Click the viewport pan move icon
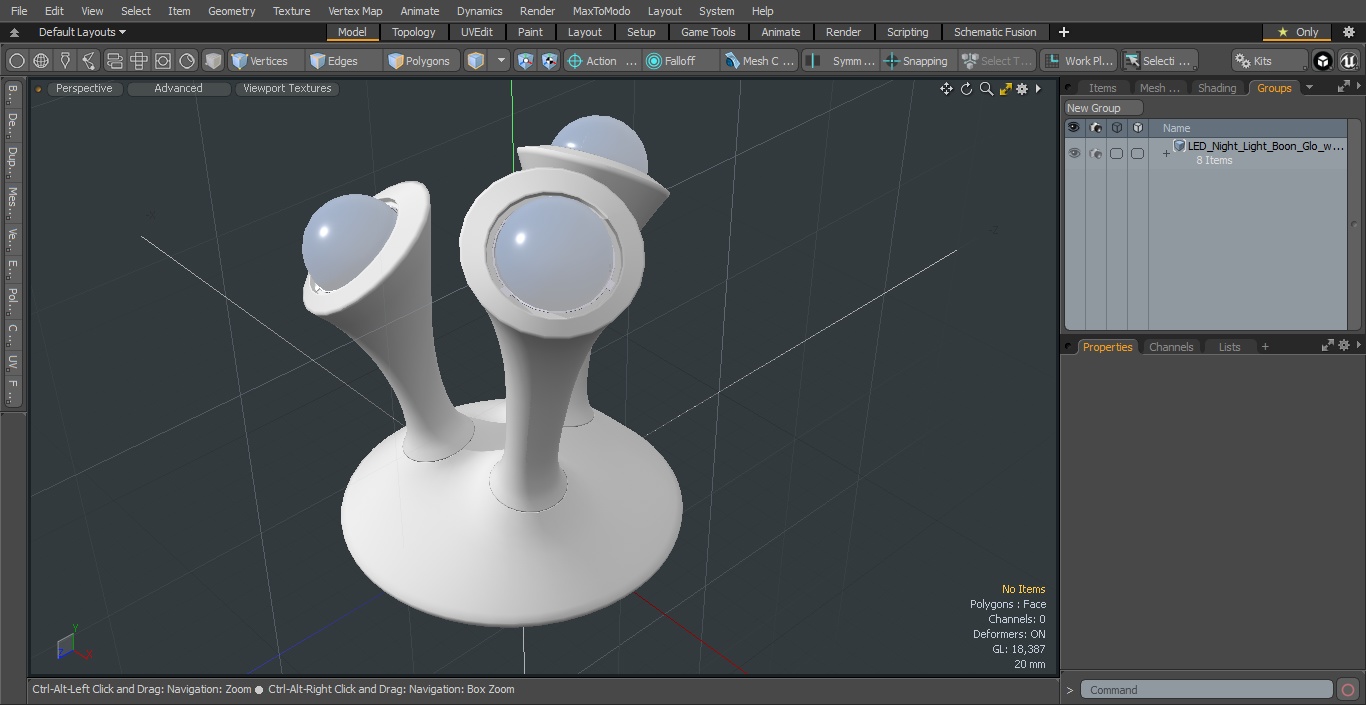Image resolution: width=1366 pixels, height=705 pixels. pos(946,89)
